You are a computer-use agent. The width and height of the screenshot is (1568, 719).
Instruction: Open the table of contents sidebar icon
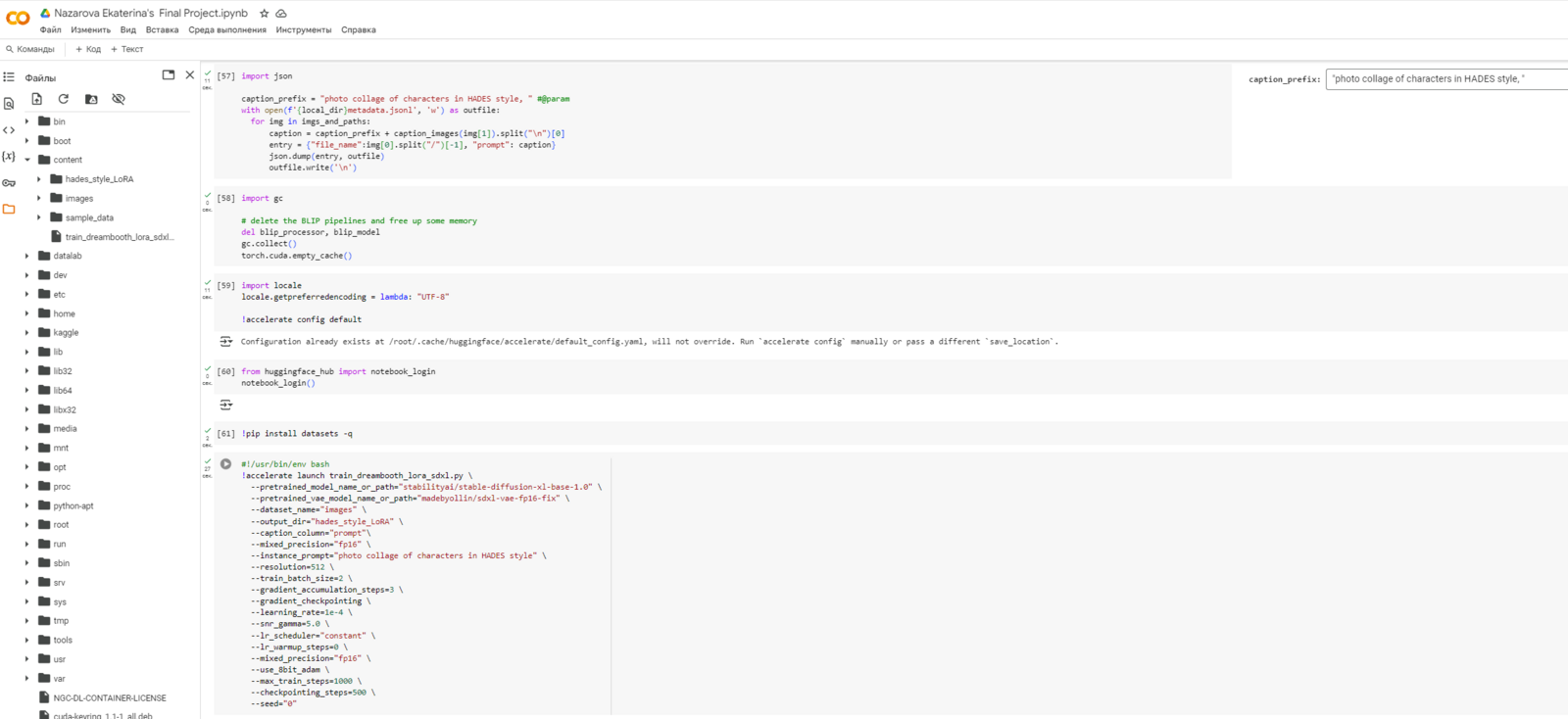pyautogui.click(x=9, y=76)
